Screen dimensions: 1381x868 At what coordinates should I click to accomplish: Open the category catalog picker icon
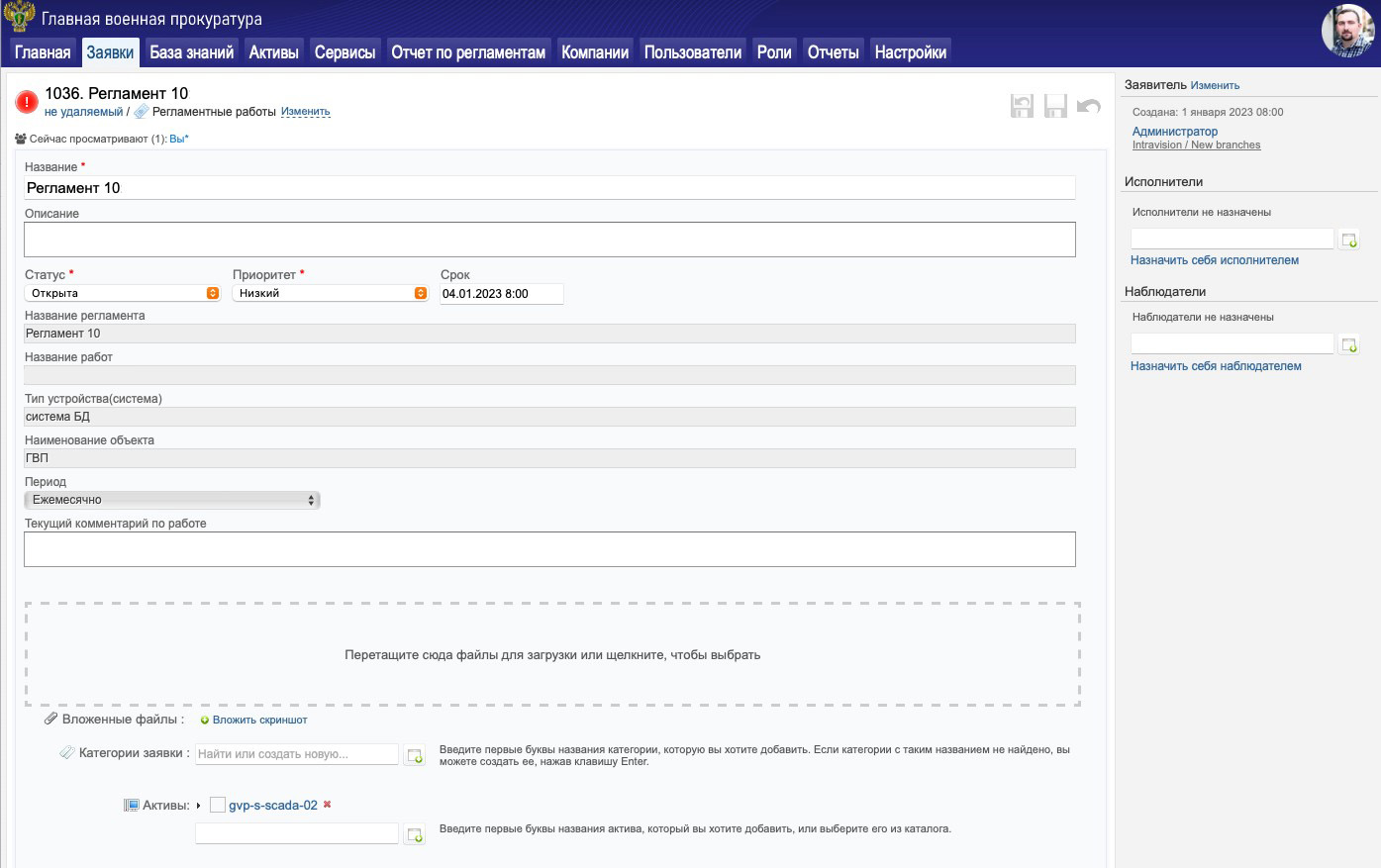coord(415,755)
